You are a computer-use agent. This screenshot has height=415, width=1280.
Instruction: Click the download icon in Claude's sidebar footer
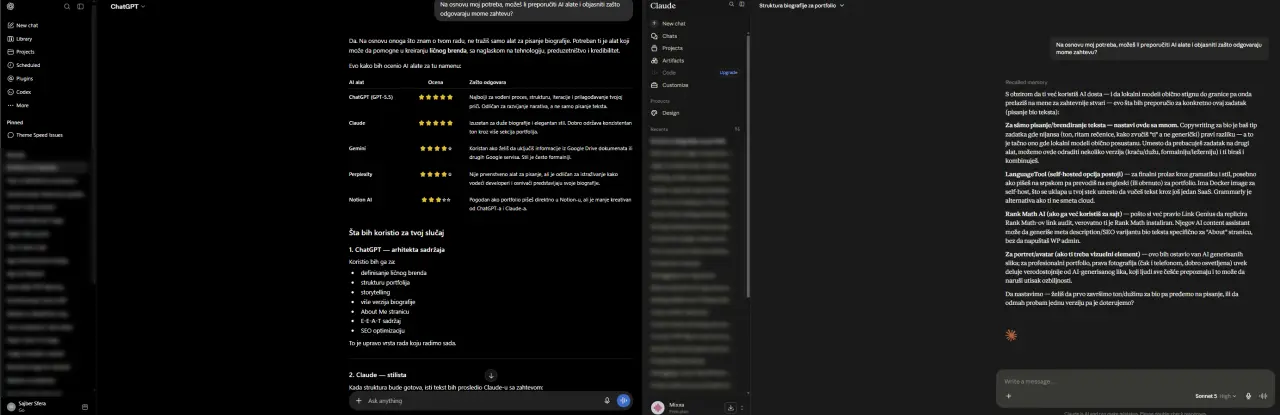coord(730,407)
